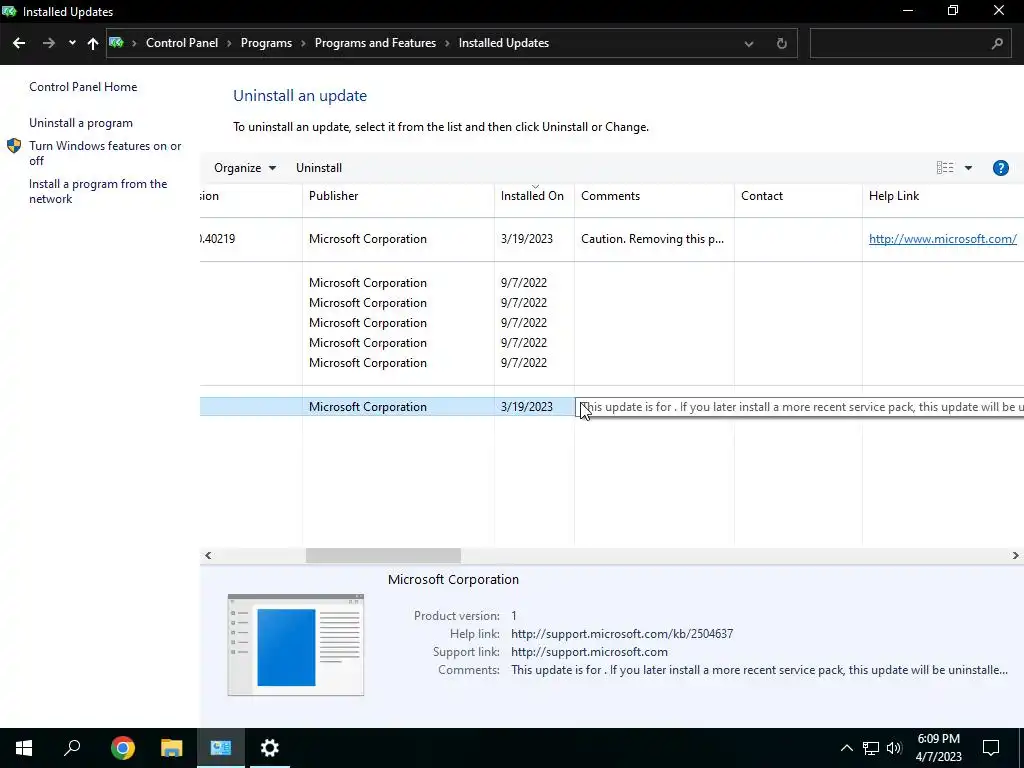This screenshot has width=1024, height=768.
Task: Open taskbar Search
Action: coord(72,748)
